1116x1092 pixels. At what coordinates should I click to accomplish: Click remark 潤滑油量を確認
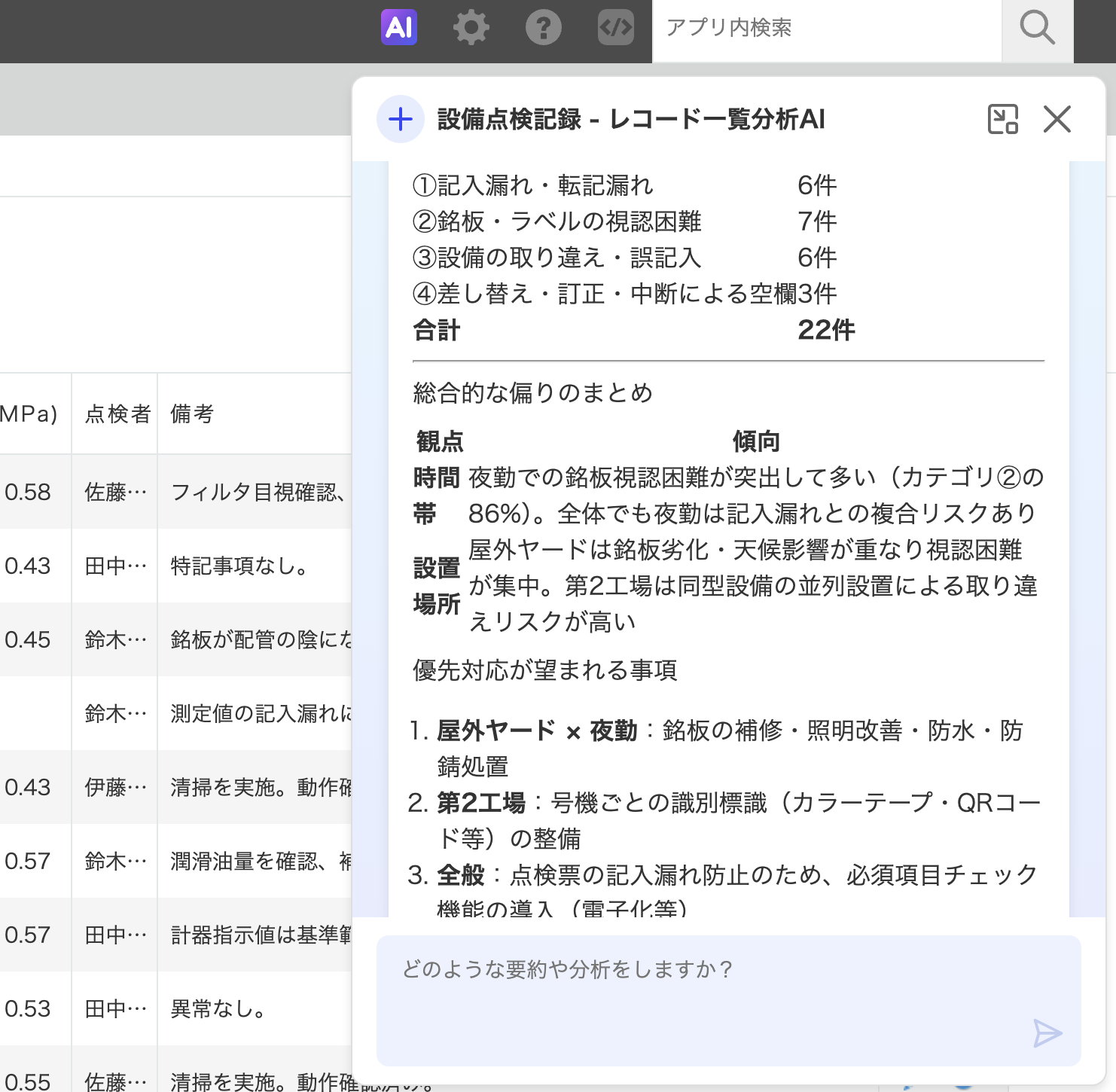[x=261, y=862]
